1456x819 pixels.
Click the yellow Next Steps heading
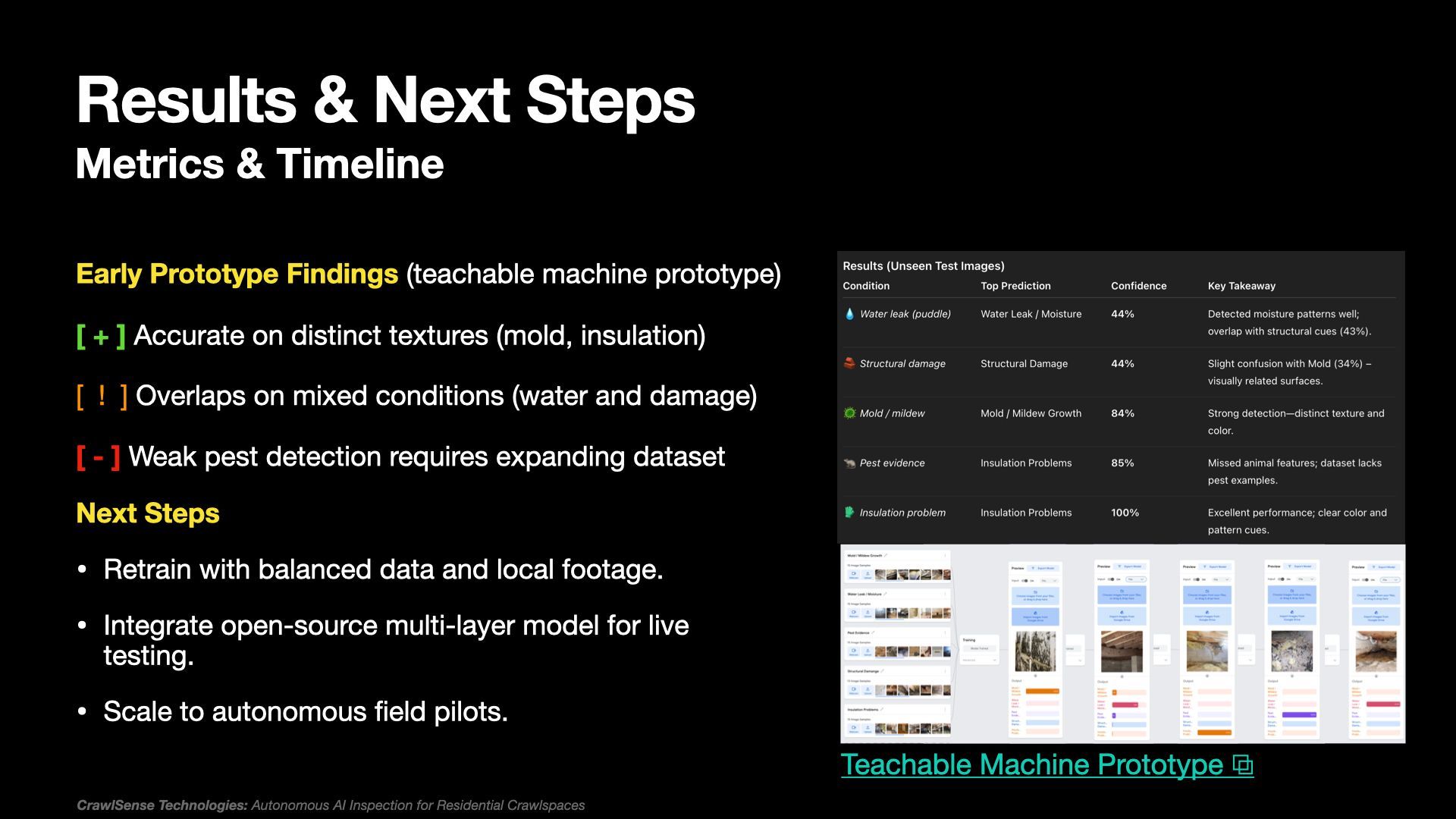click(148, 513)
